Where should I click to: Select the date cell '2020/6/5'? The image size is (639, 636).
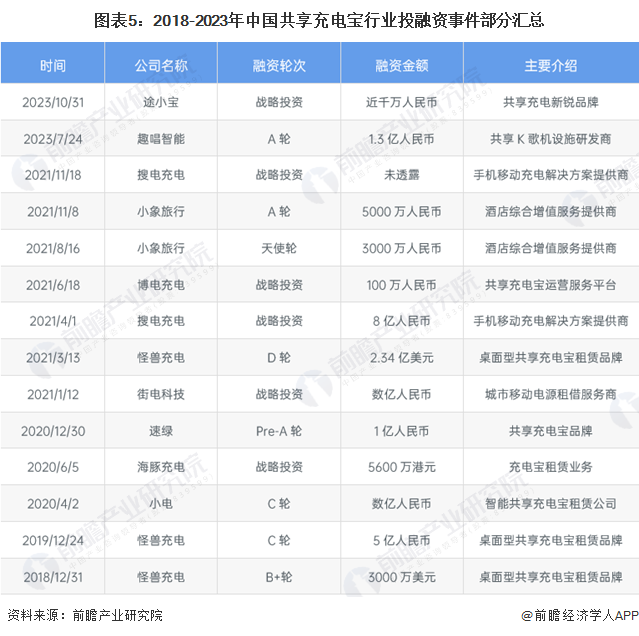pos(53,467)
